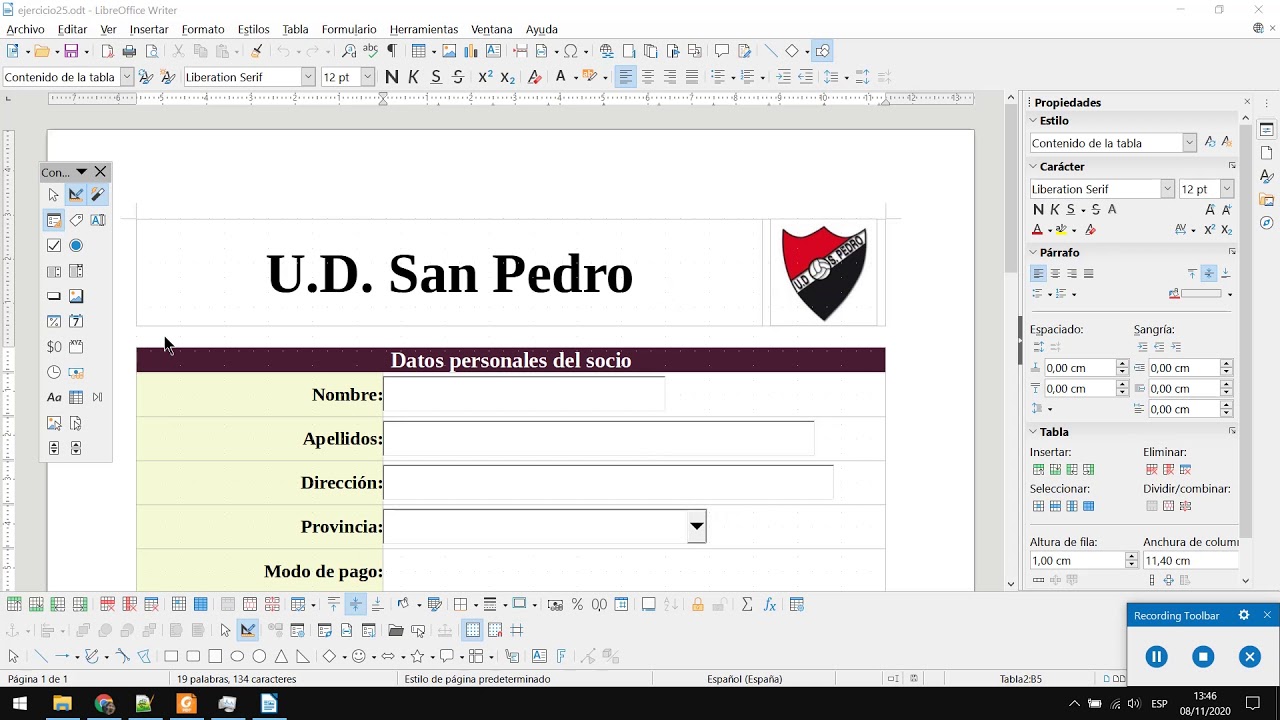The width and height of the screenshot is (1280, 720).
Task: Open the paragraph style dropdown in toolbar
Action: (127, 77)
